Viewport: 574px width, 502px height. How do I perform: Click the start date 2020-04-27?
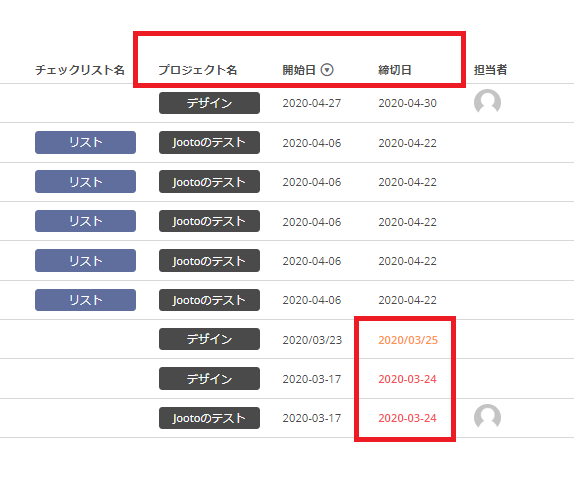click(x=312, y=103)
